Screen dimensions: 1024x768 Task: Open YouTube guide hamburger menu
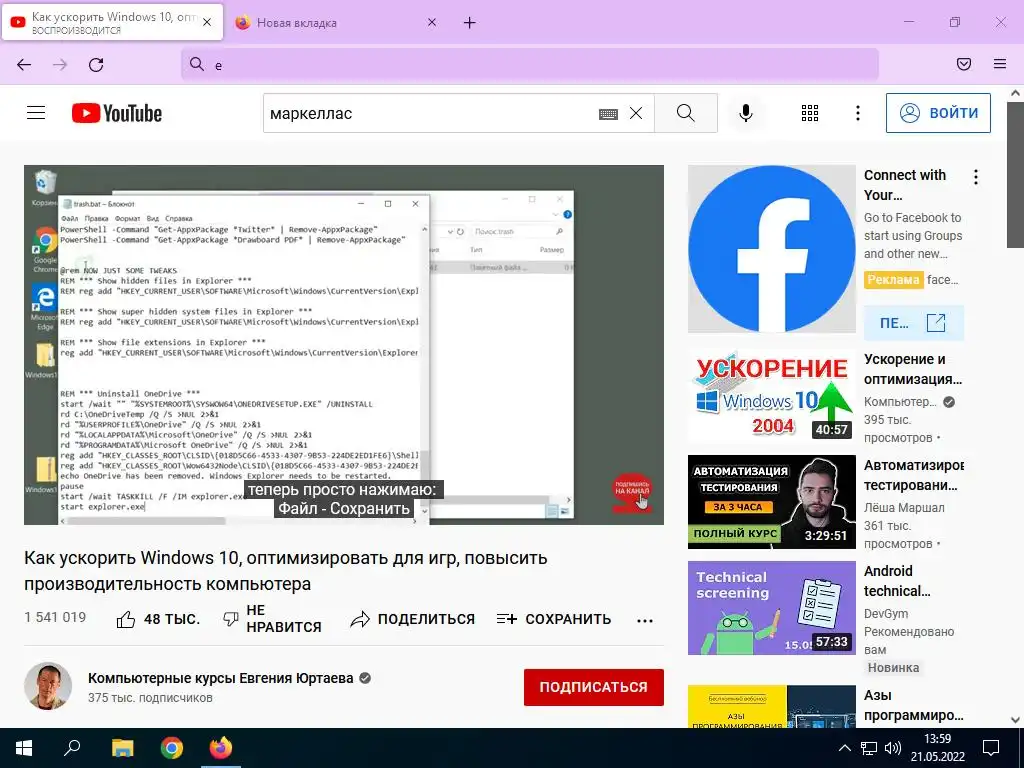coord(36,113)
